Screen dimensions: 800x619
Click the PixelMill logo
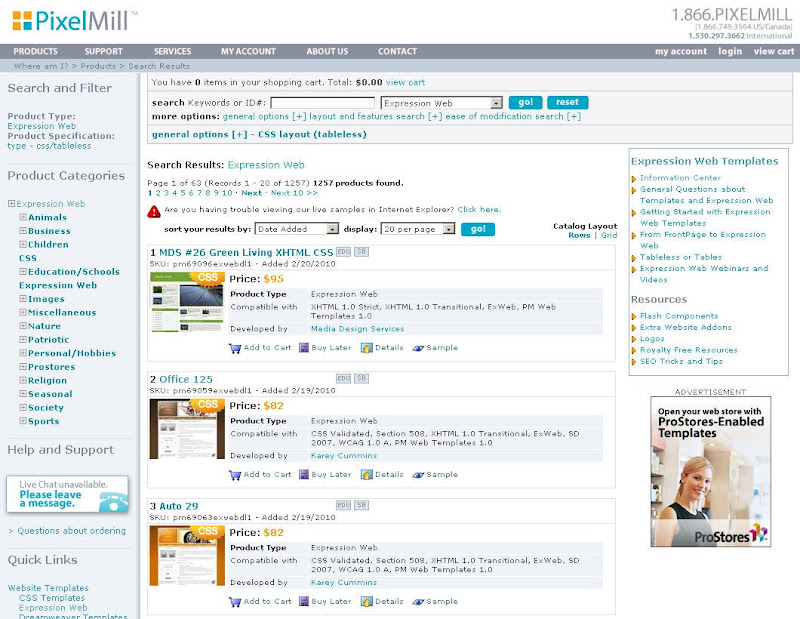[74, 21]
